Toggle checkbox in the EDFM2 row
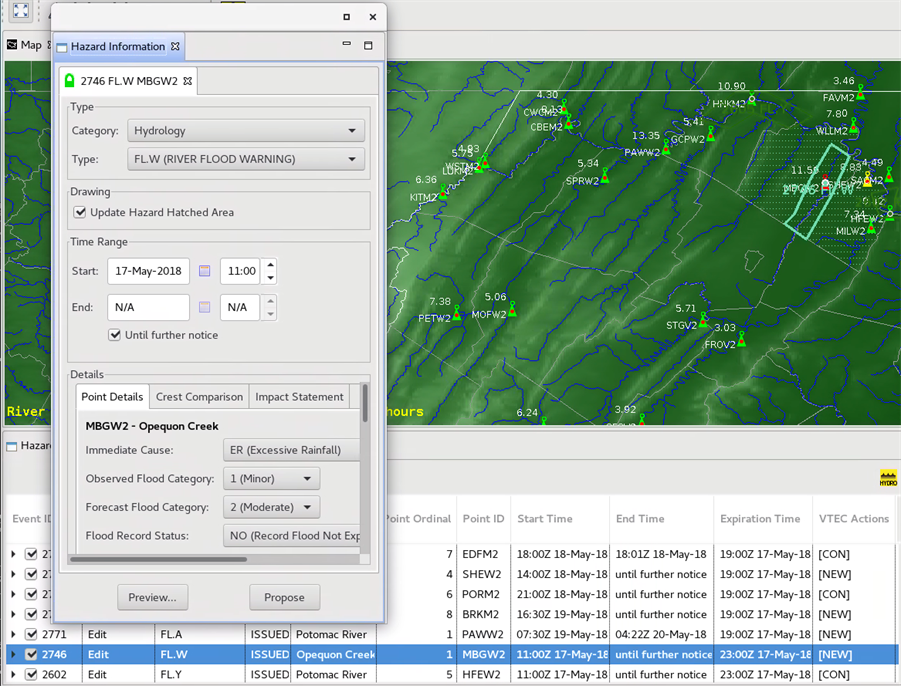The height and width of the screenshot is (686, 901). click(x=32, y=554)
